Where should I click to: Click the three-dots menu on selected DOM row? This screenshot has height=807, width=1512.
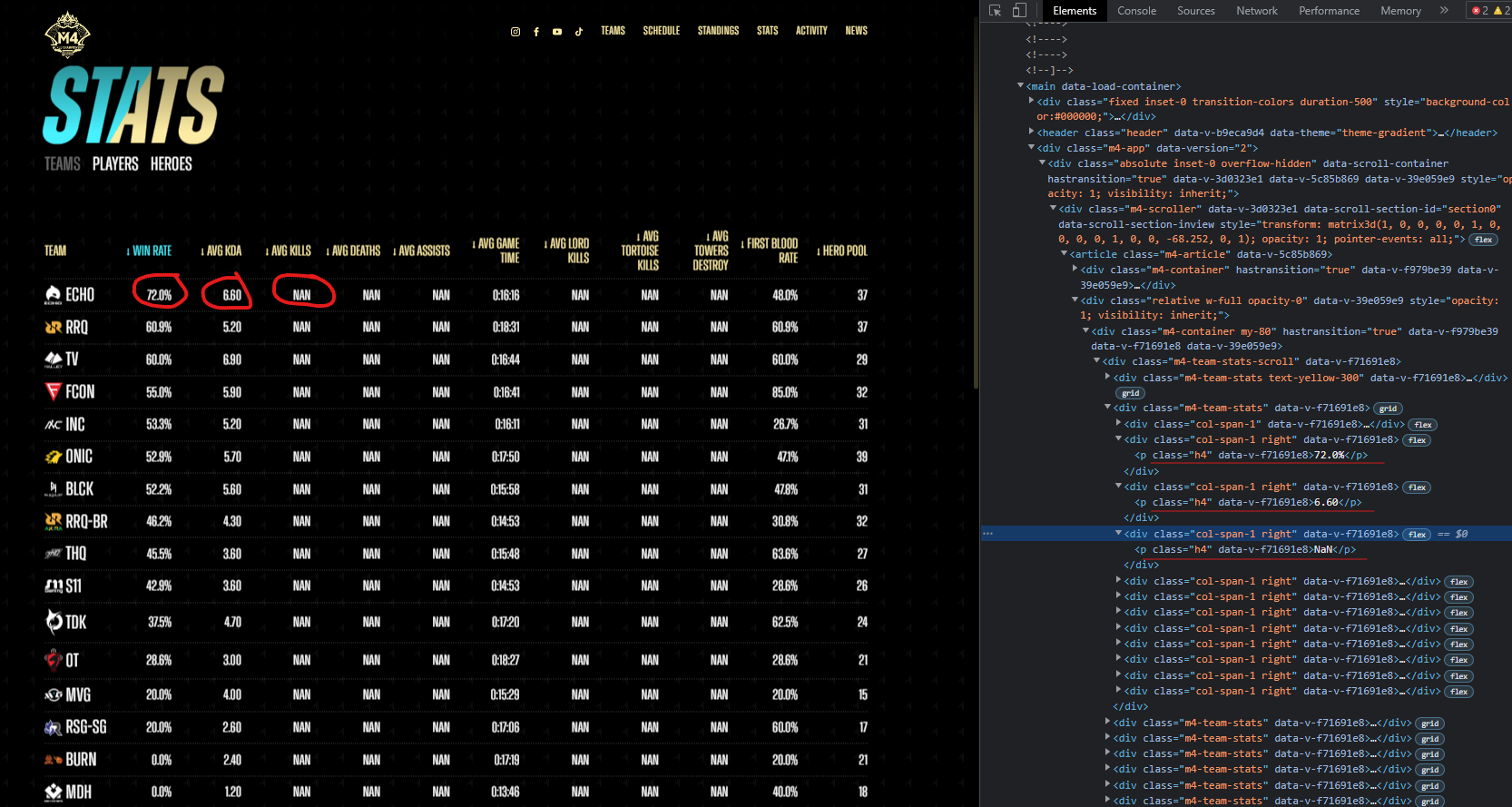coord(987,534)
